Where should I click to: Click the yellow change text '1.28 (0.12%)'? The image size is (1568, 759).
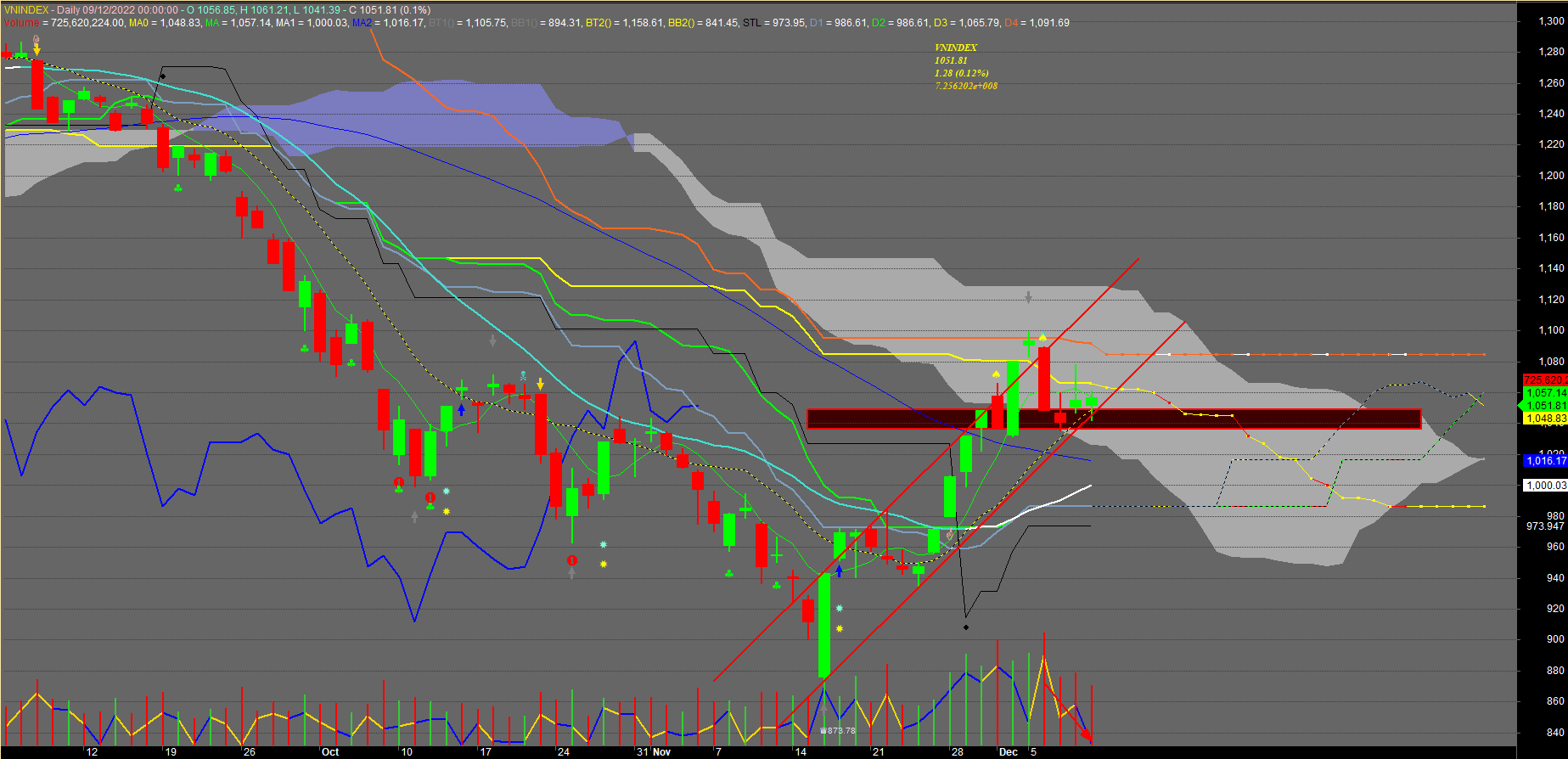click(x=962, y=73)
